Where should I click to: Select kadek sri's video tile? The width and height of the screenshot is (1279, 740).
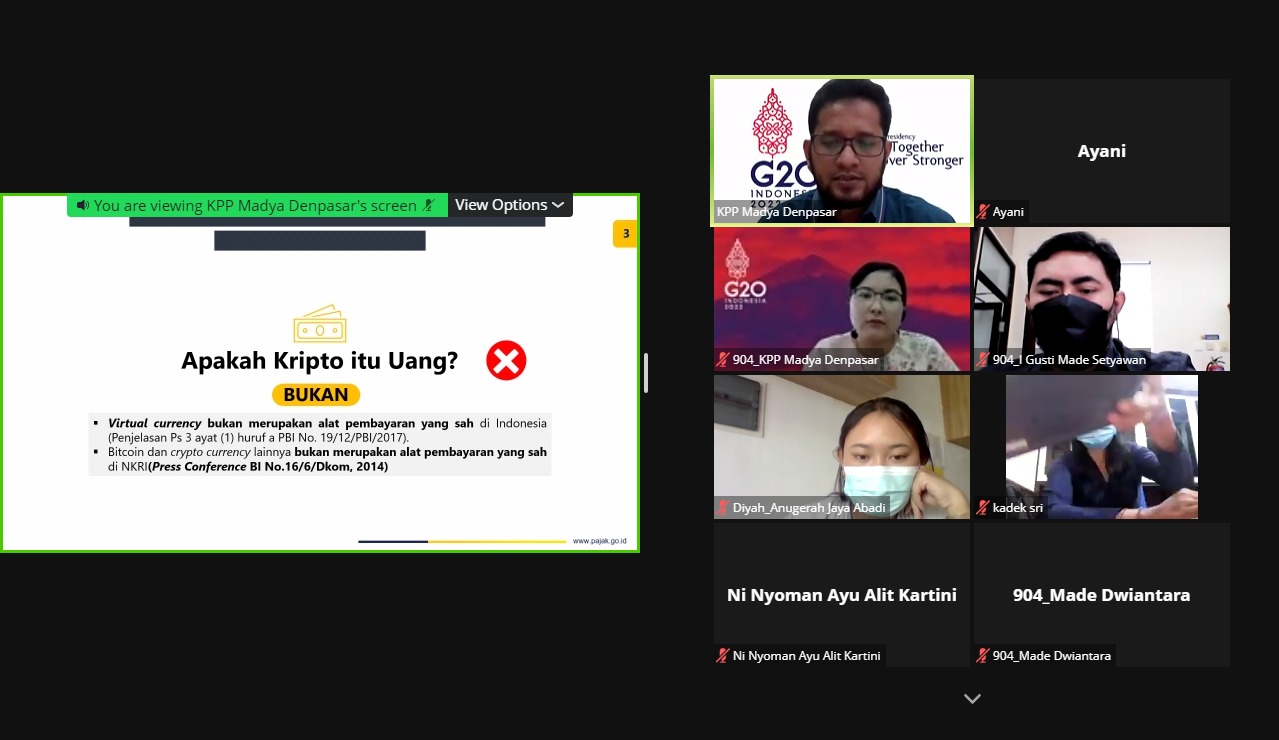click(x=1101, y=446)
